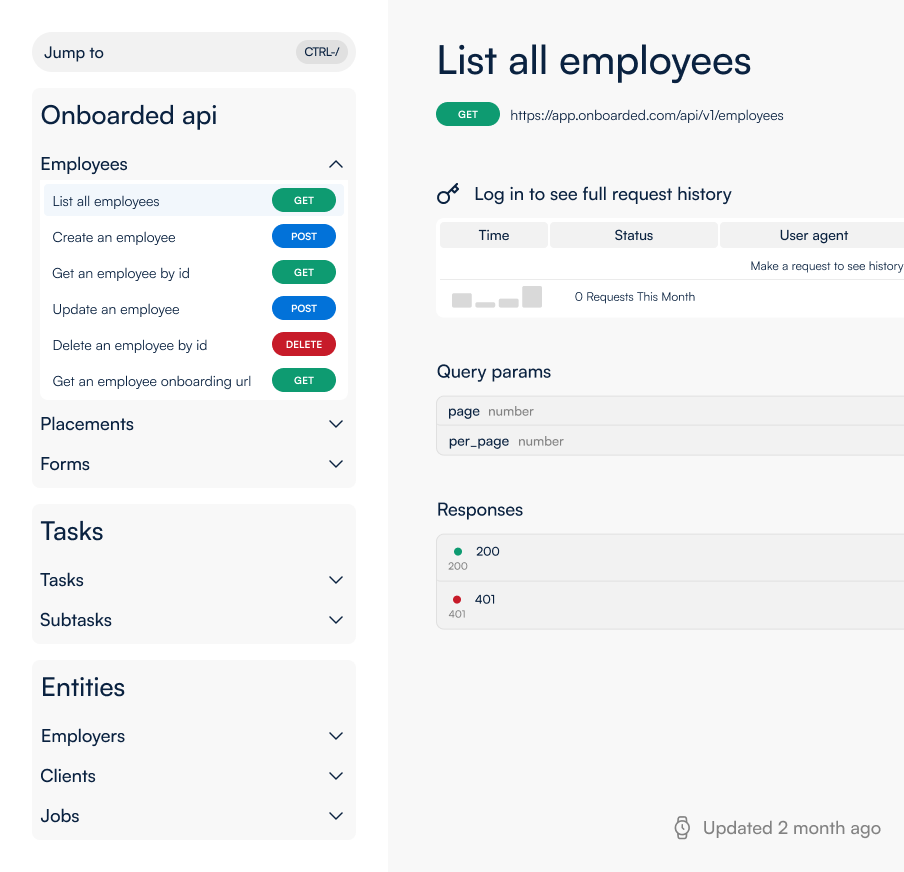This screenshot has width=904, height=872.
Task: Click Log in to see full request history
Action: 602,194
